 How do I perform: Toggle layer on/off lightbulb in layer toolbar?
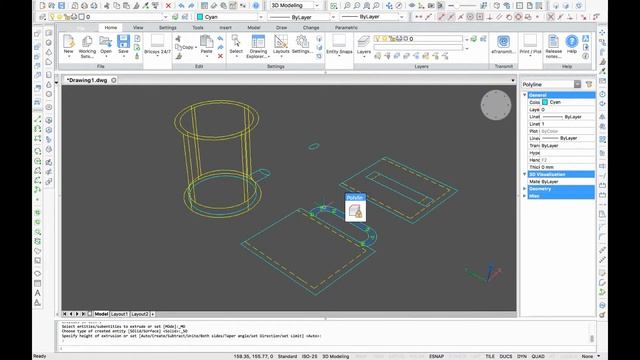tap(52, 17)
